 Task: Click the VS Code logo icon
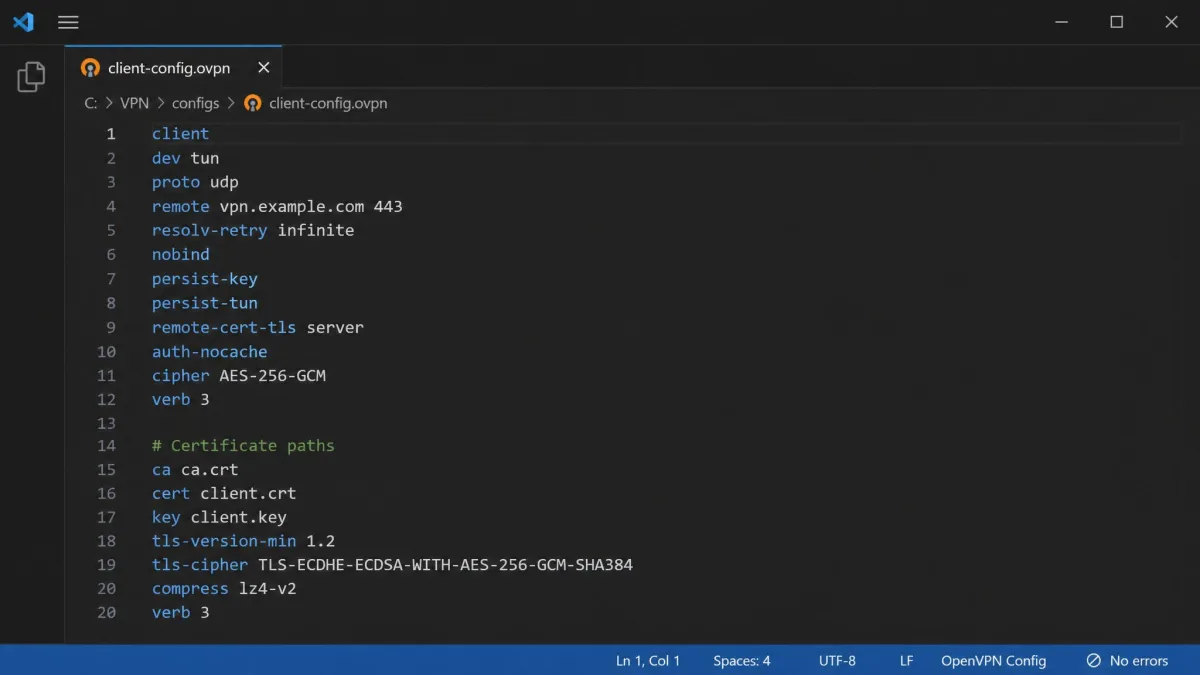[23, 22]
